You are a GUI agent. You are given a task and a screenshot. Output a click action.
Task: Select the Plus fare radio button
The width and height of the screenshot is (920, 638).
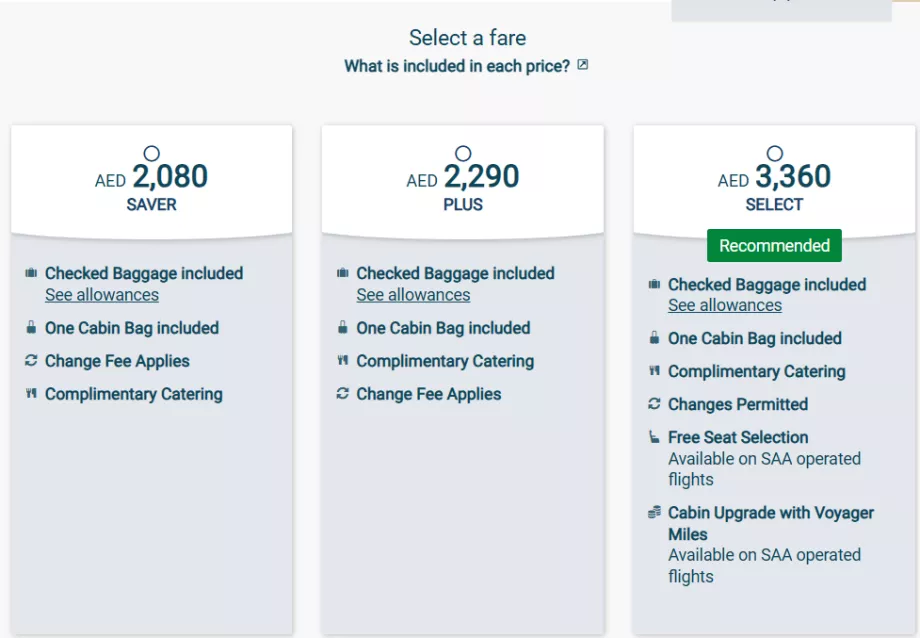[462, 153]
